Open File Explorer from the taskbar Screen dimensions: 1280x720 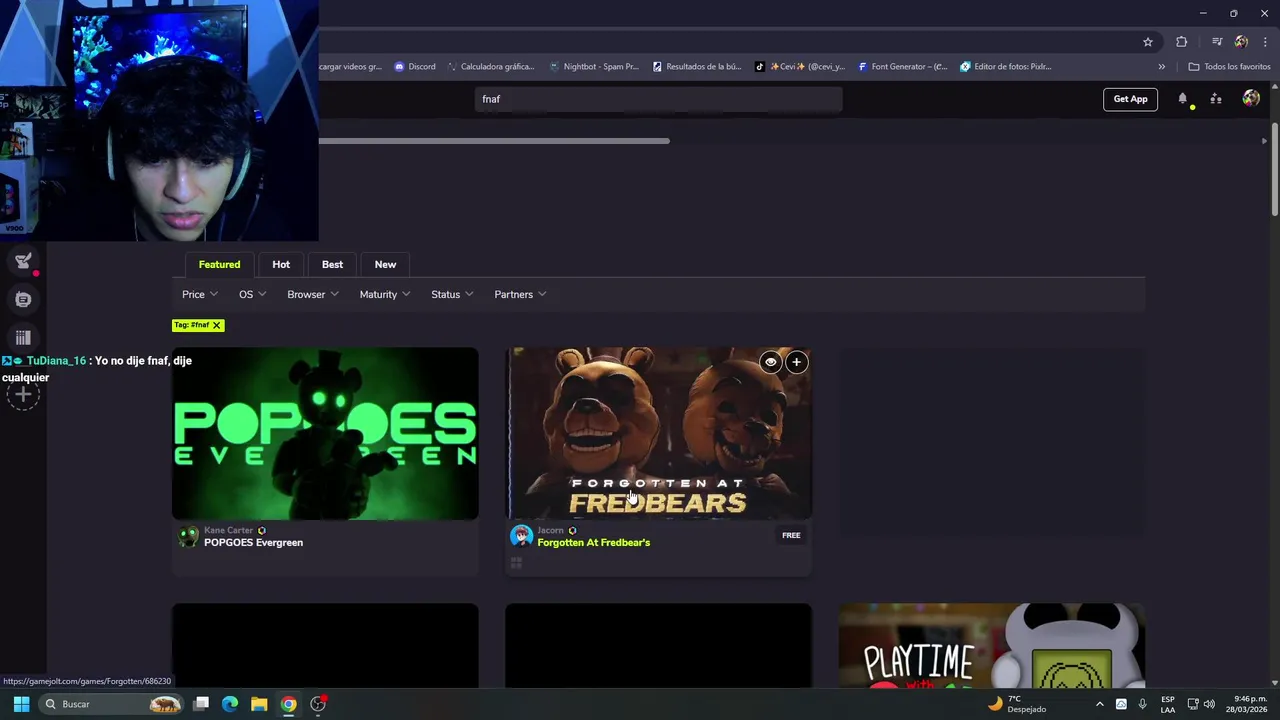point(259,704)
